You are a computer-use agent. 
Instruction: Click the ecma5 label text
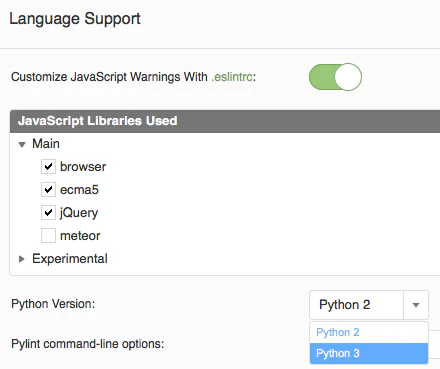tap(79, 190)
